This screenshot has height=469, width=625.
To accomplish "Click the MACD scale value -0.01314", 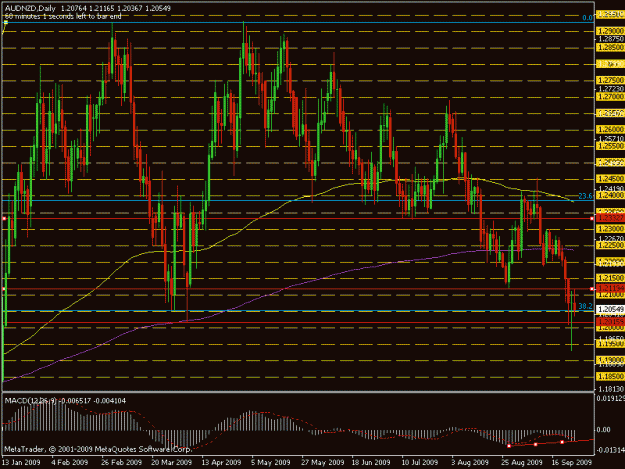I will [x=611, y=450].
